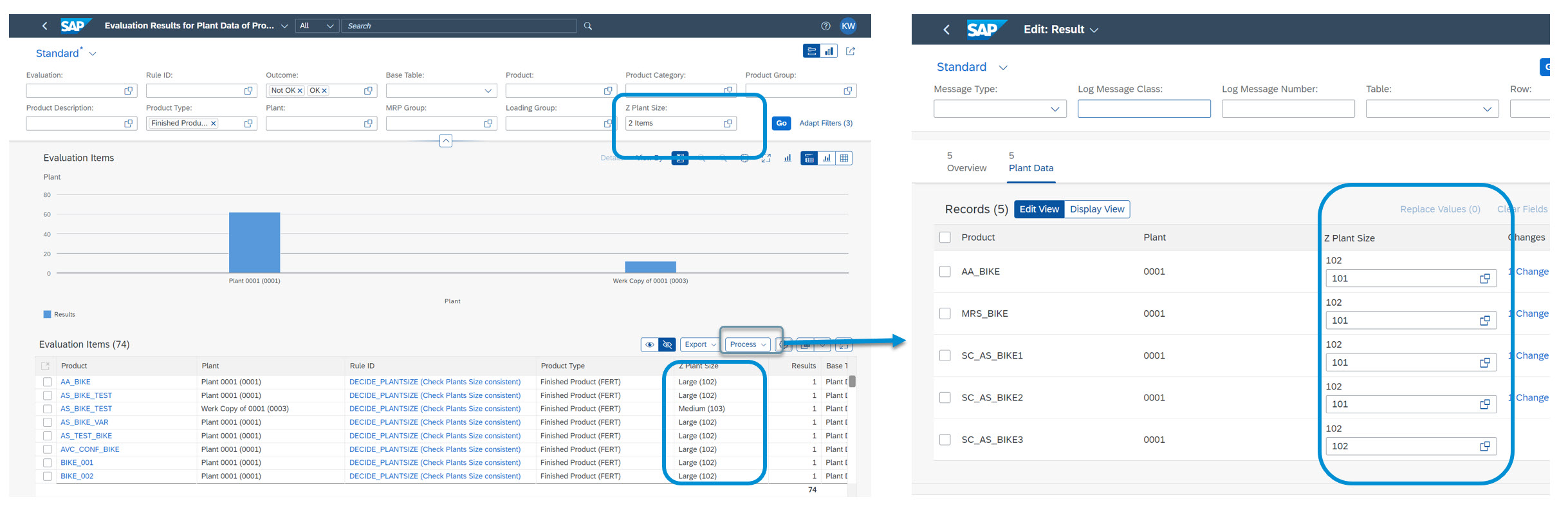This screenshot has height=506, width=1568.
Task: Switch to the Overview tab
Action: click(x=966, y=162)
